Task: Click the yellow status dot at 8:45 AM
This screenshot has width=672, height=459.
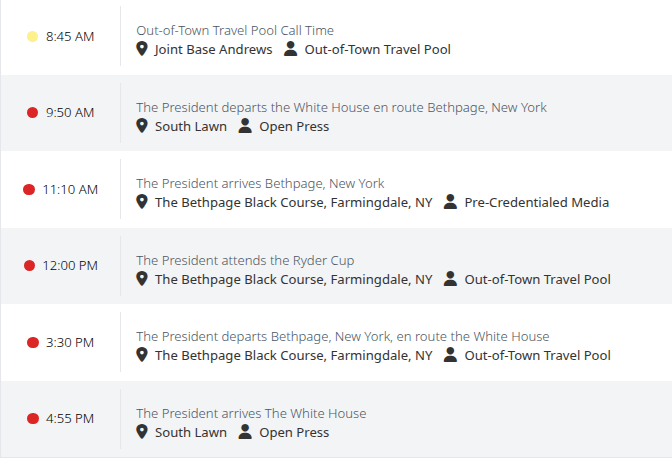Action: pos(33,36)
